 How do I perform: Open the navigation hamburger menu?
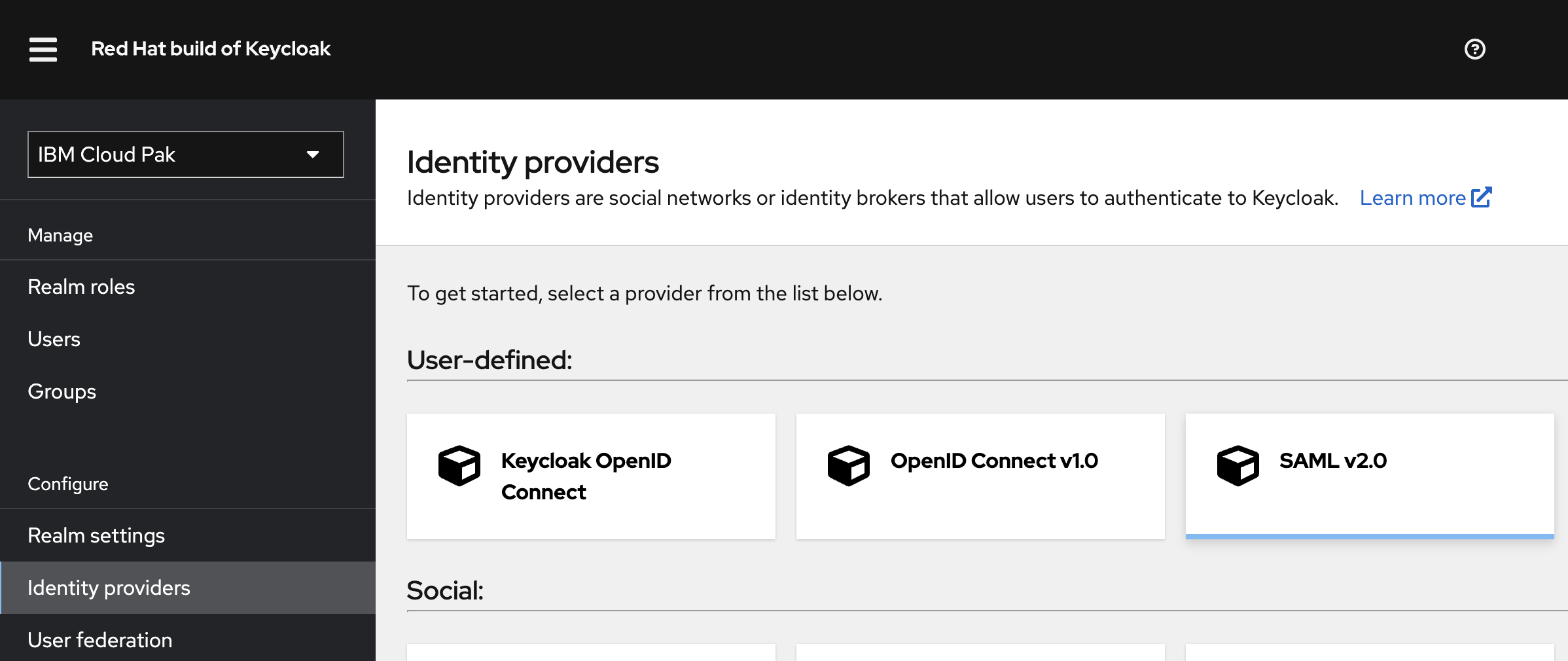42,49
